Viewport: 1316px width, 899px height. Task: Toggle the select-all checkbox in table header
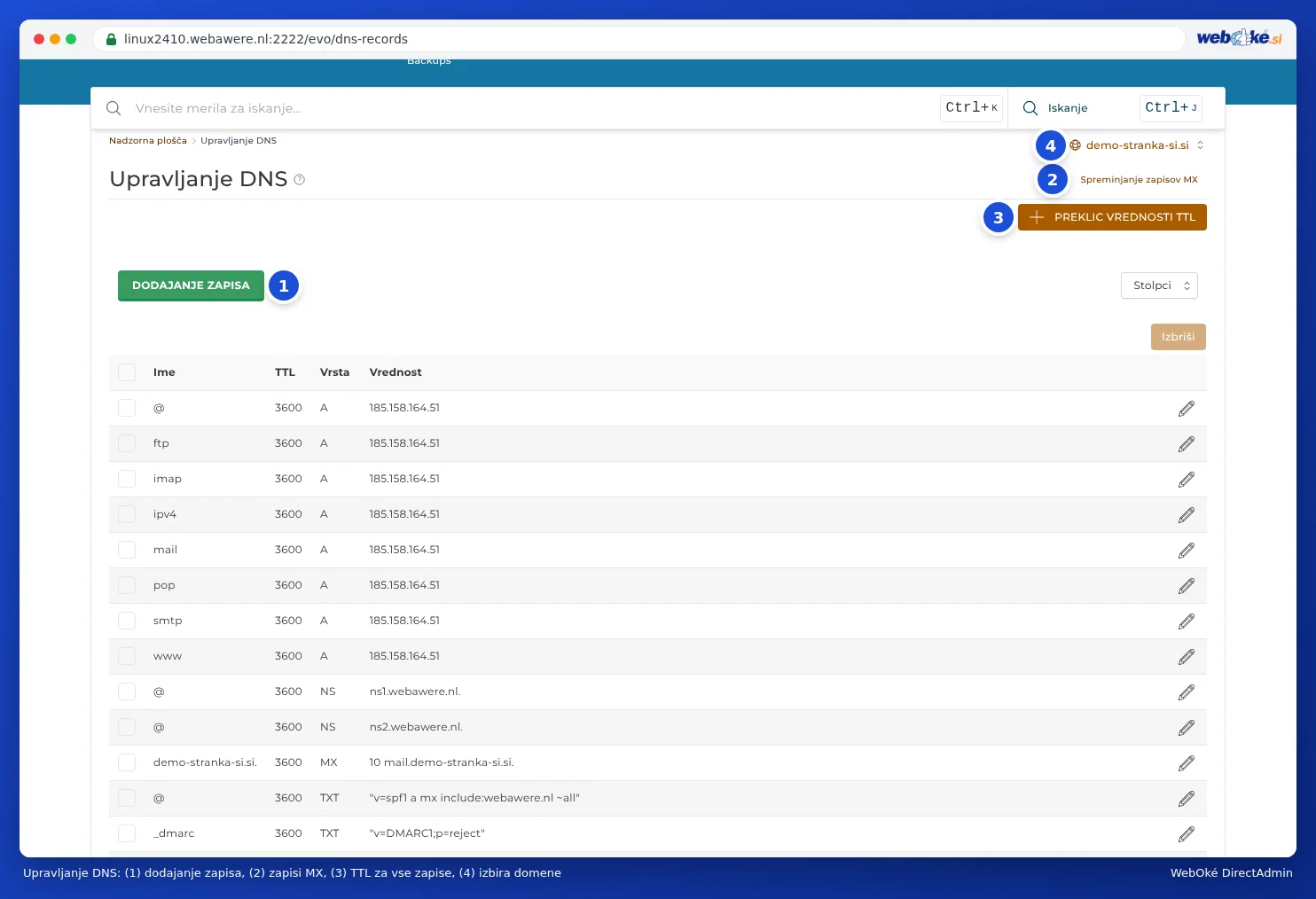(x=127, y=372)
